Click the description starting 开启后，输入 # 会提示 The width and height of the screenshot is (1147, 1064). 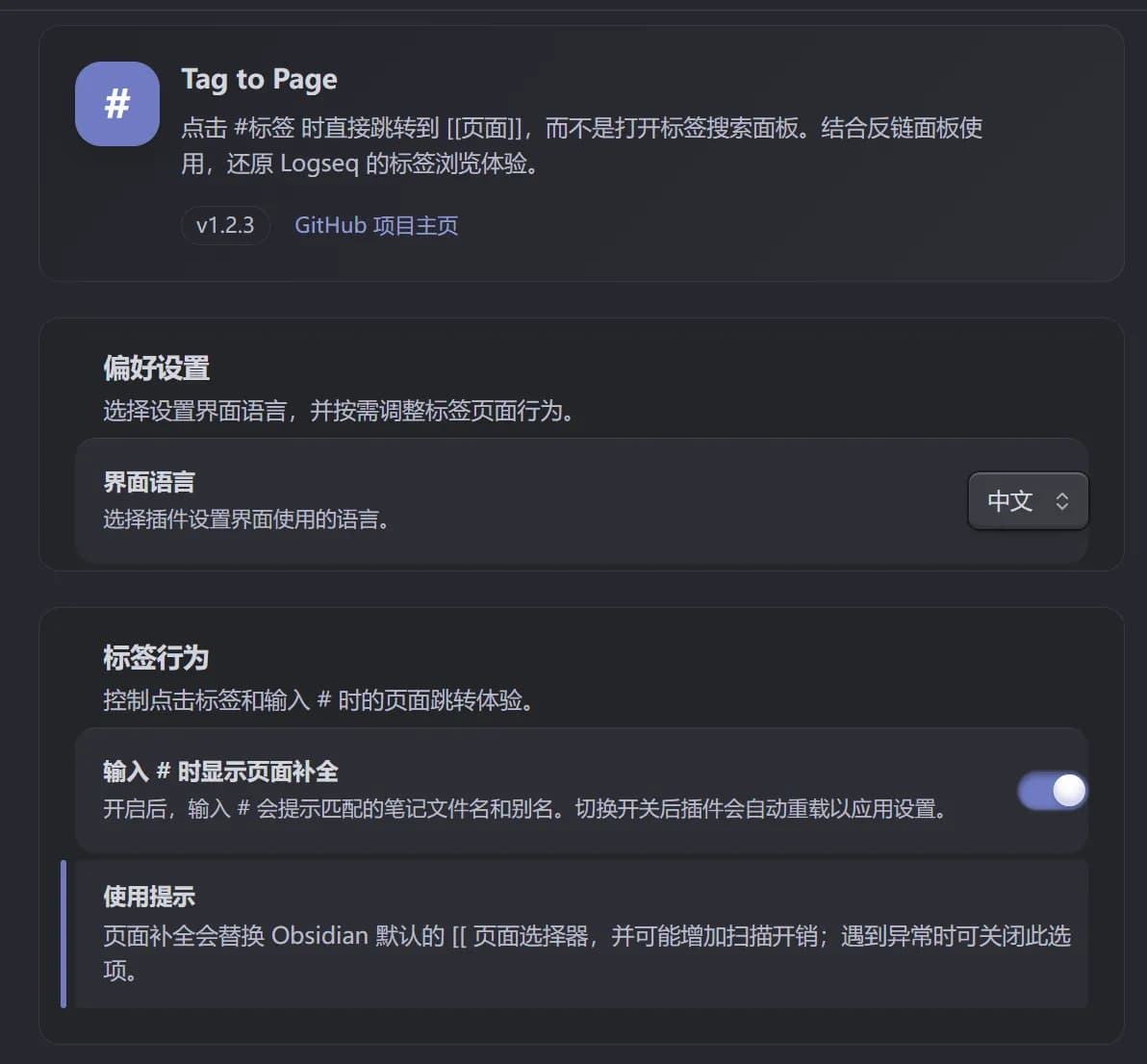[526, 809]
